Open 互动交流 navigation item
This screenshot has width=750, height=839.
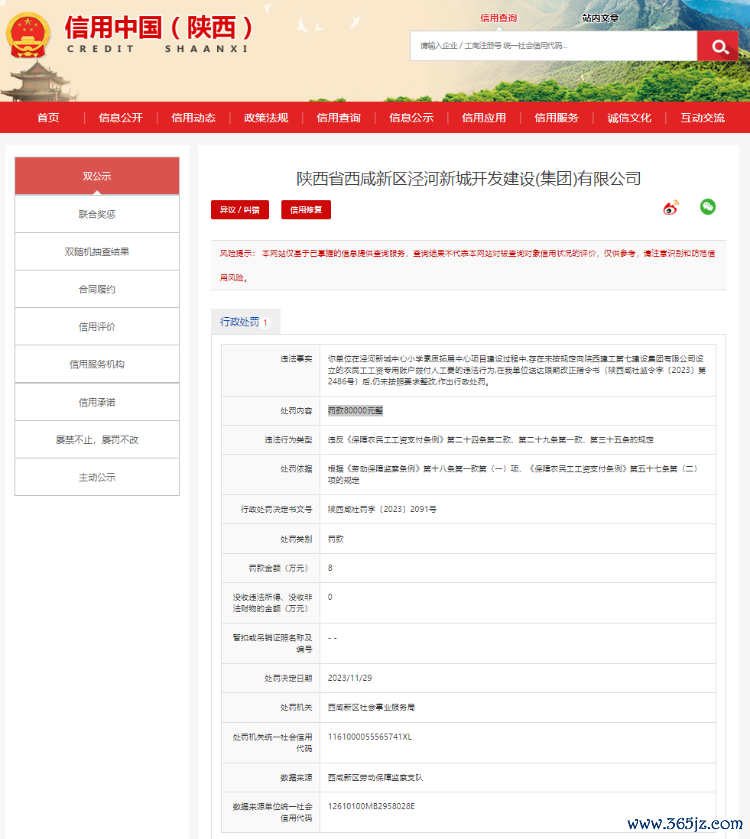click(702, 118)
